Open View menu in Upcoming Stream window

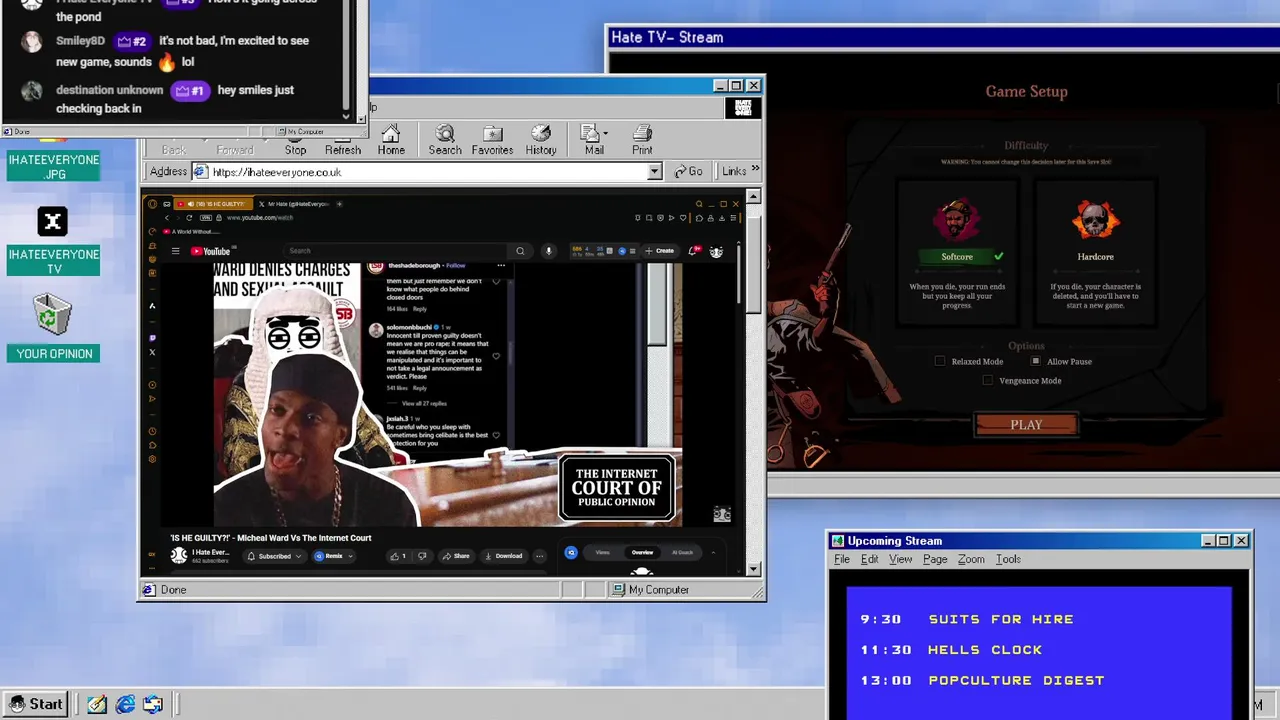click(901, 559)
